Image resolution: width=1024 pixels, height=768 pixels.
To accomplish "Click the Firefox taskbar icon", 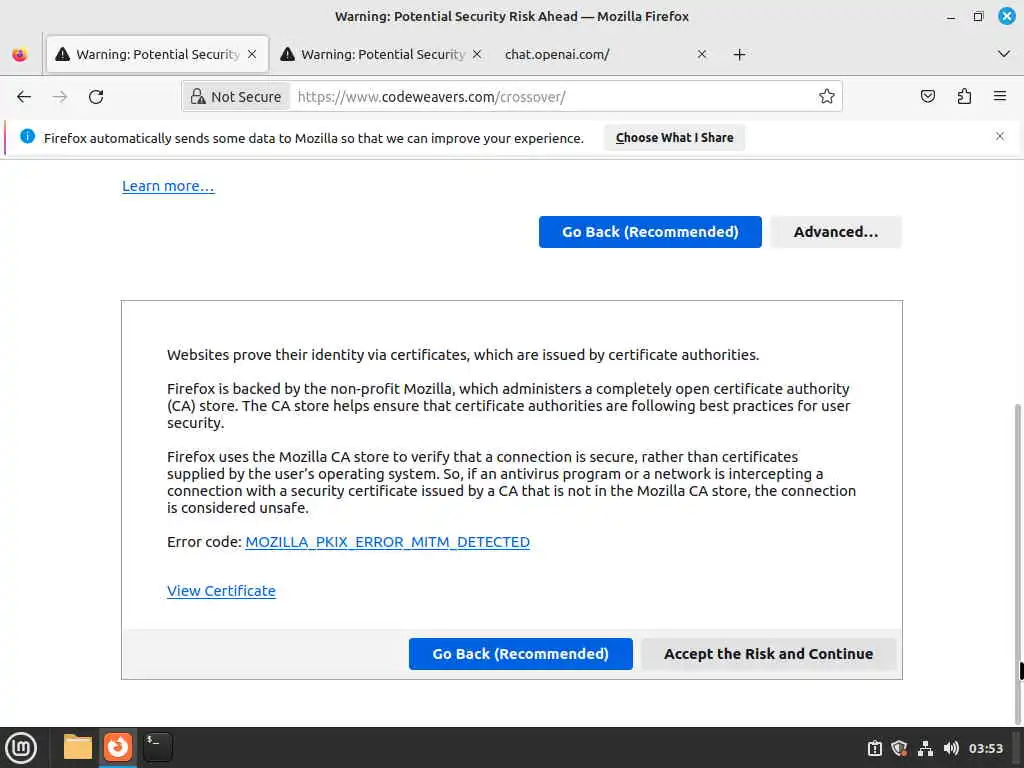I will pos(118,748).
